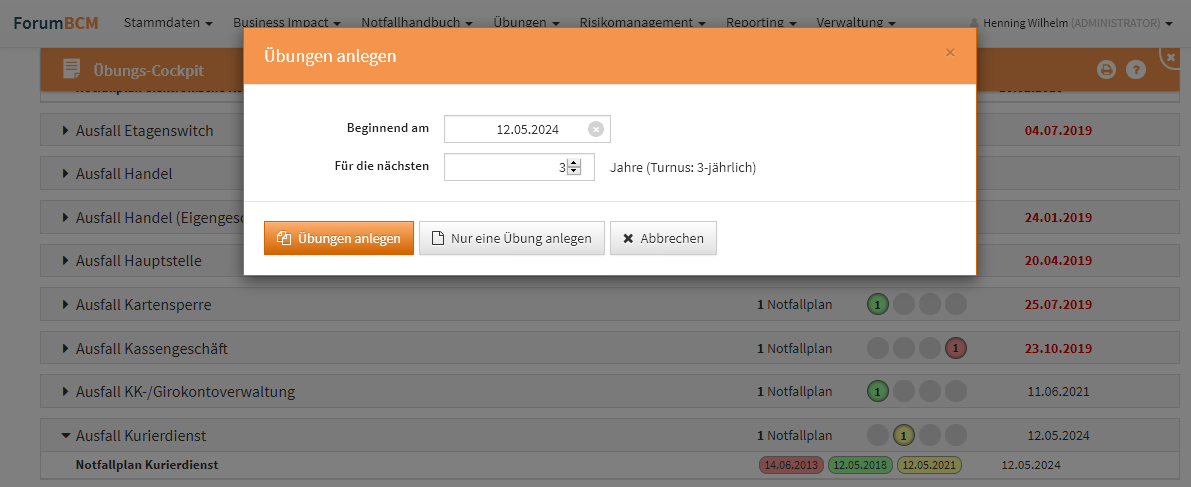Open the Verwaltung menu
The height and width of the screenshot is (487, 1191).
[856, 23]
